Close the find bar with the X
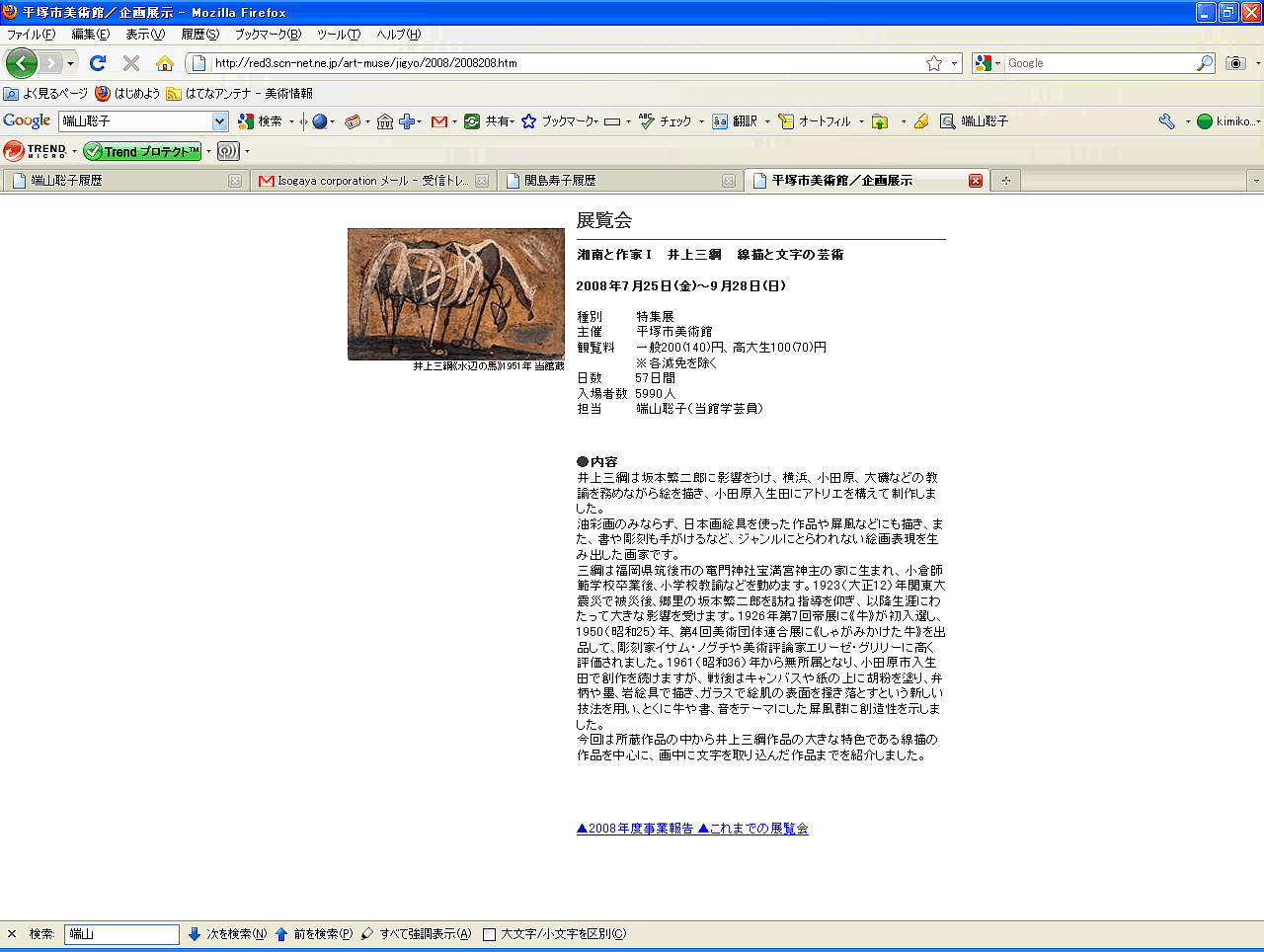 click(12, 934)
